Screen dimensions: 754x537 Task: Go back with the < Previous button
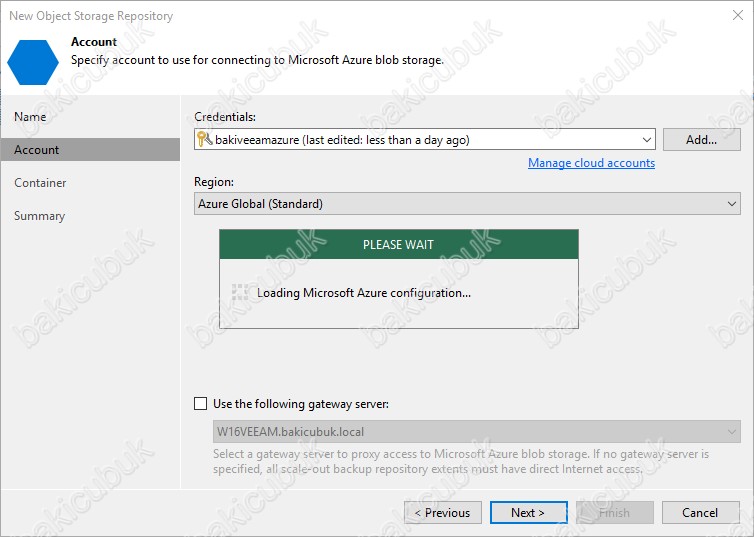[442, 512]
